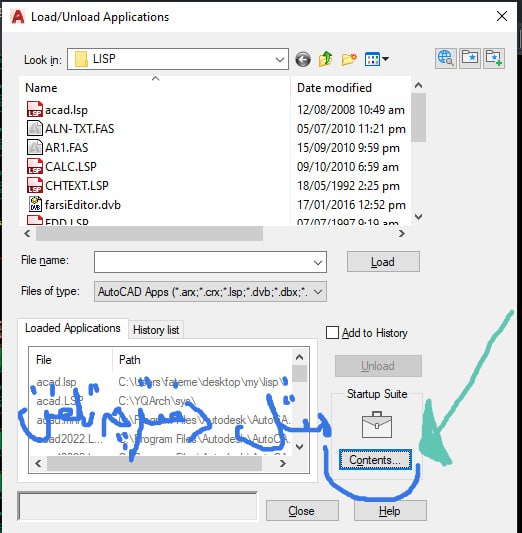Sort by Name column header
522x533 pixels.
coord(155,87)
